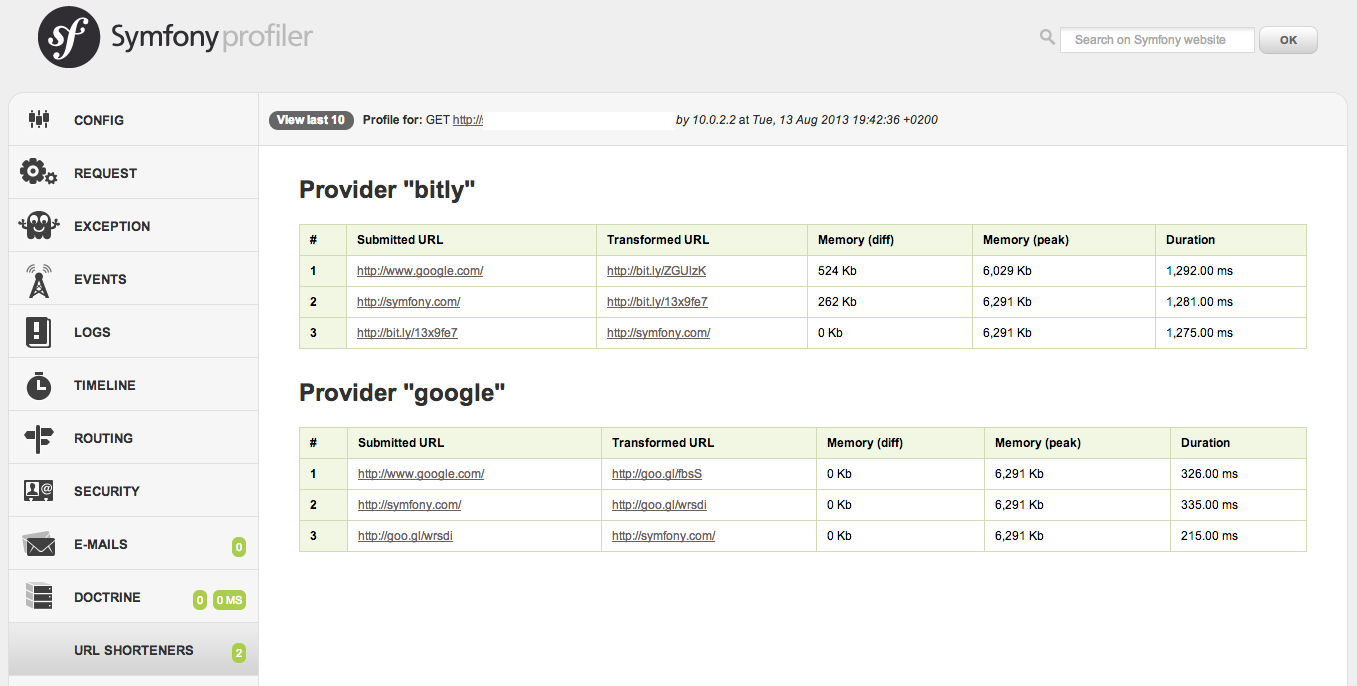Screen dimensions: 1357x686
Task: Click the bitly table Memory (peak) header
Action: [1064, 240]
